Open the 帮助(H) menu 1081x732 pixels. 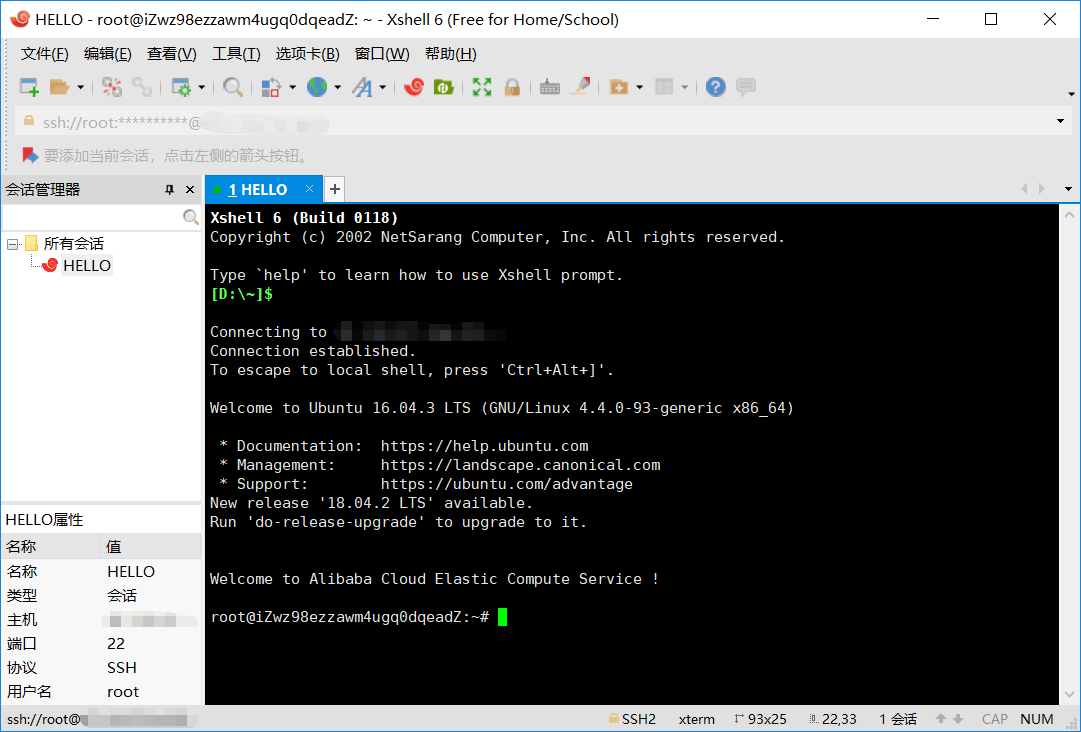(451, 54)
